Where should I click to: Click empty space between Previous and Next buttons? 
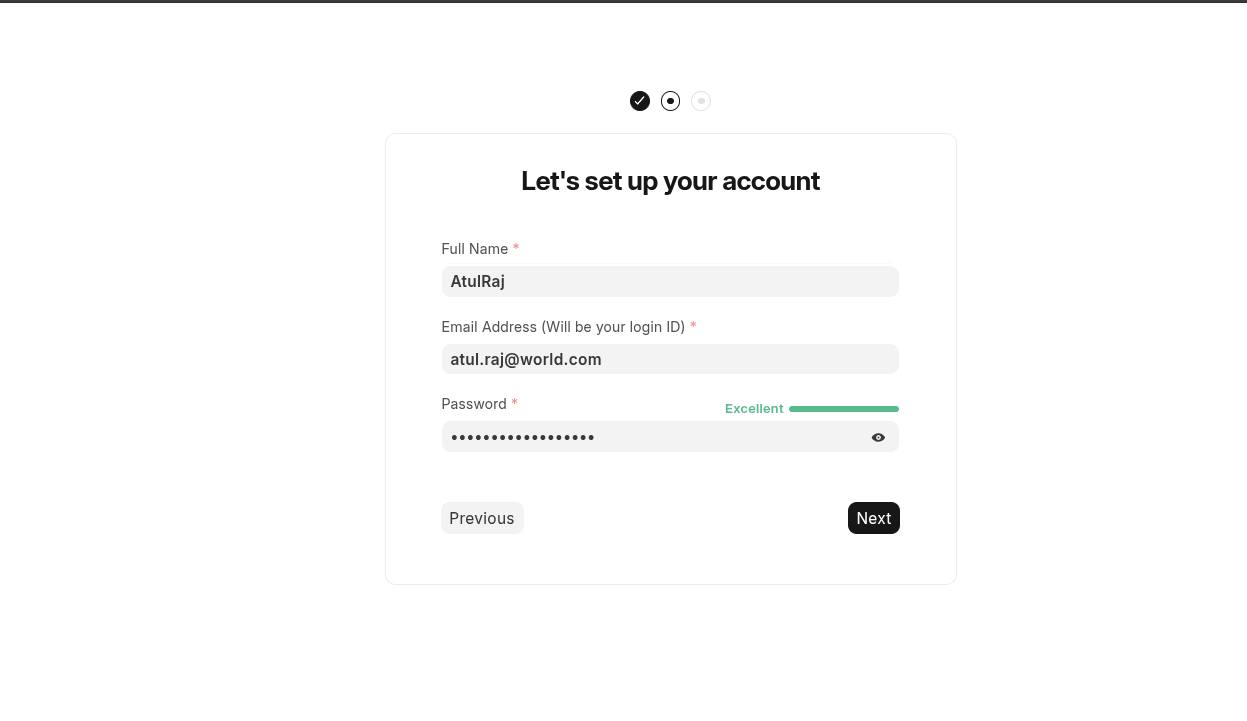pyautogui.click(x=685, y=518)
